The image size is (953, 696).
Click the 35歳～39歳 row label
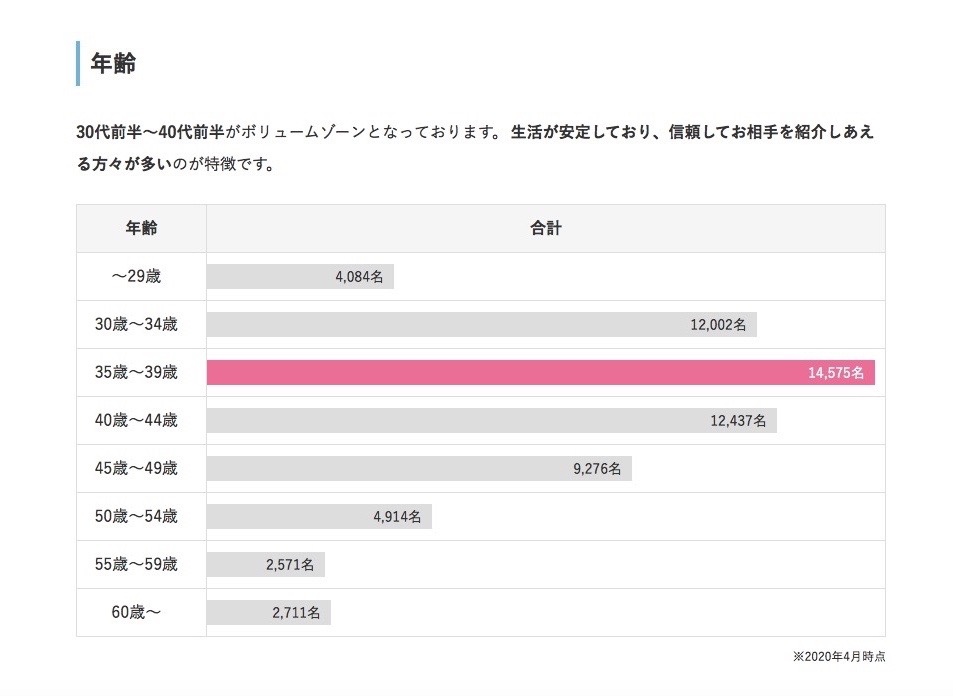coord(141,373)
